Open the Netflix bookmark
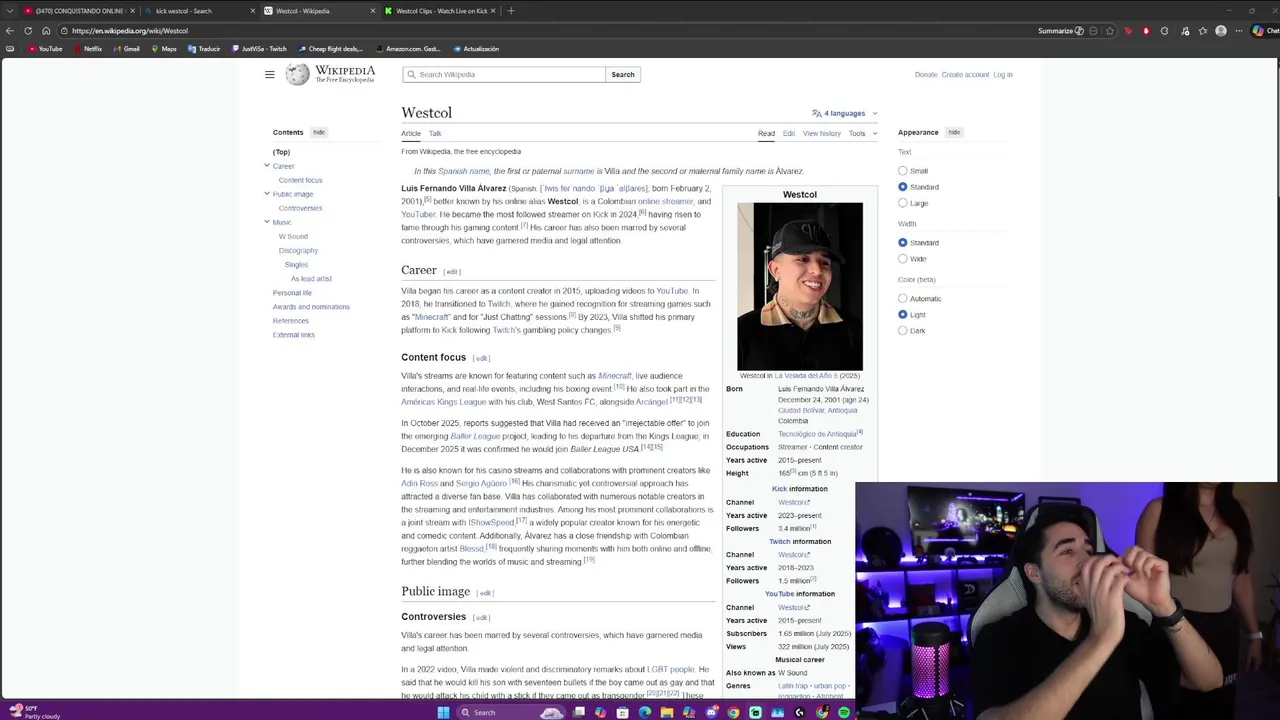Screen dimensions: 1280x720 88,48
